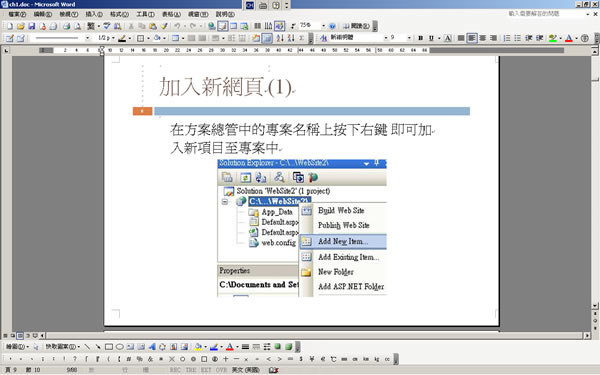
Task: Open the Draw menu in the drawing toolbar
Action: (18, 347)
